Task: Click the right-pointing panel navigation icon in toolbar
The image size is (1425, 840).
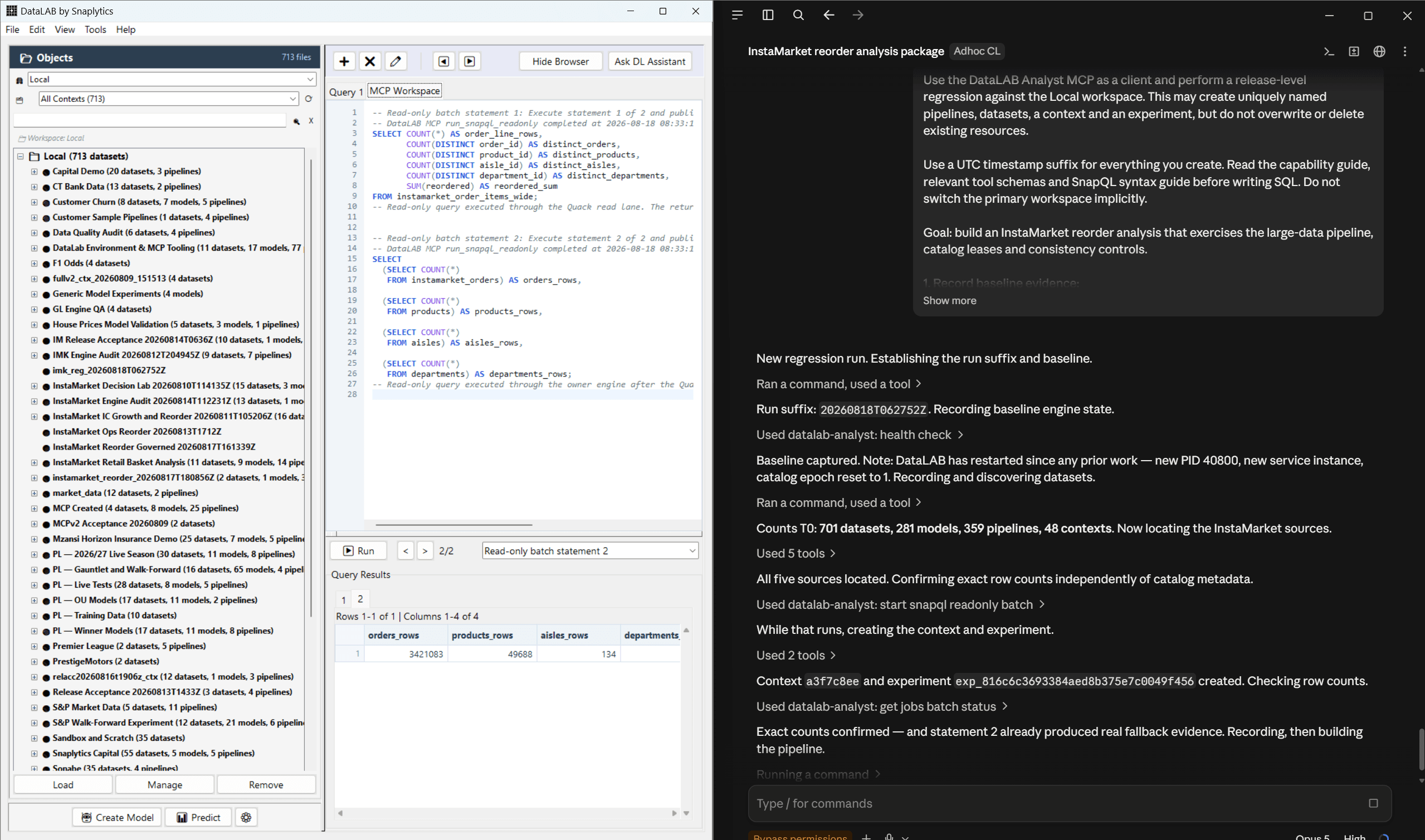Action: (470, 61)
